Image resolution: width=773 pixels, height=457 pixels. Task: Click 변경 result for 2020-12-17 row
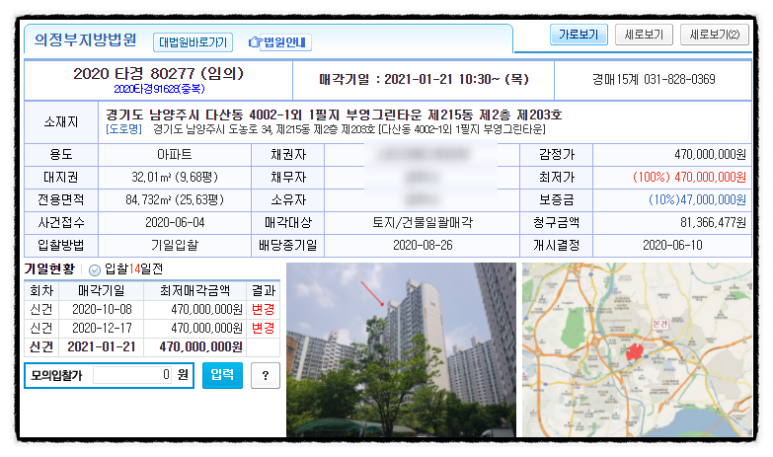pyautogui.click(x=263, y=328)
